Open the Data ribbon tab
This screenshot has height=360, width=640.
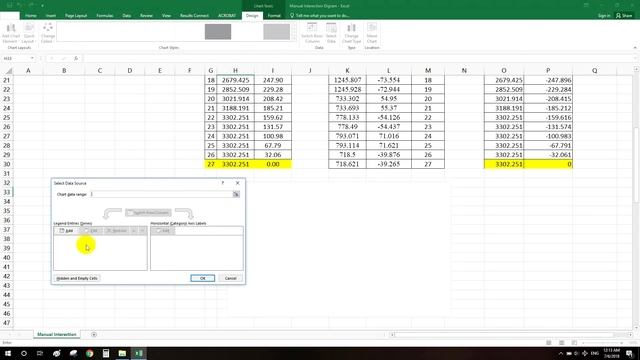(127, 16)
